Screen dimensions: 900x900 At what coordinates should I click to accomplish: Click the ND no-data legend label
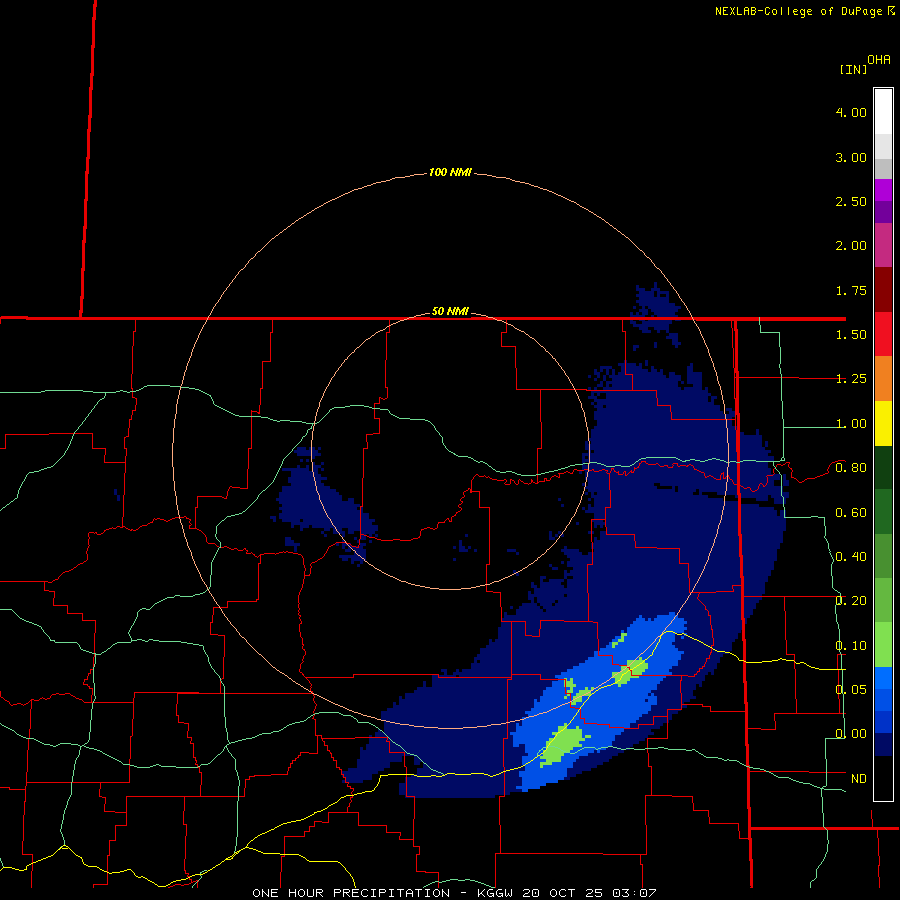859,779
